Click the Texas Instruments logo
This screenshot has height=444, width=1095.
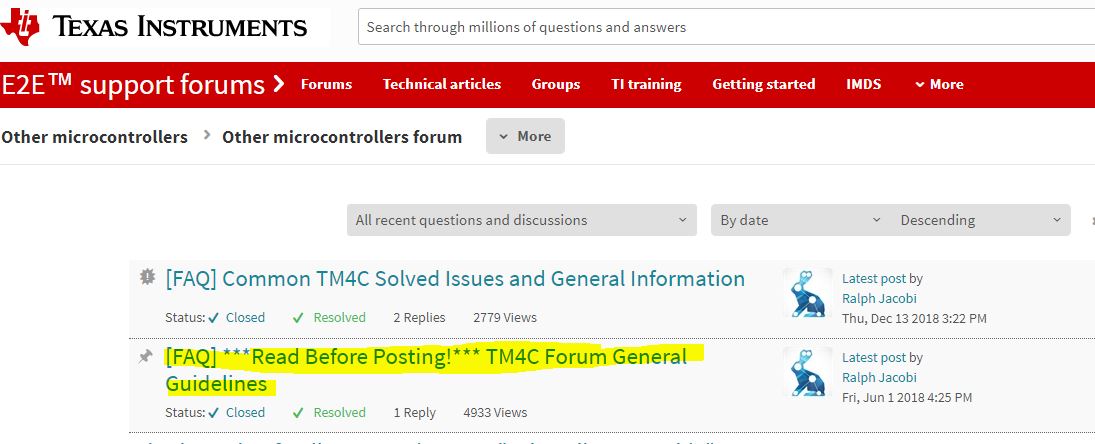[155, 27]
